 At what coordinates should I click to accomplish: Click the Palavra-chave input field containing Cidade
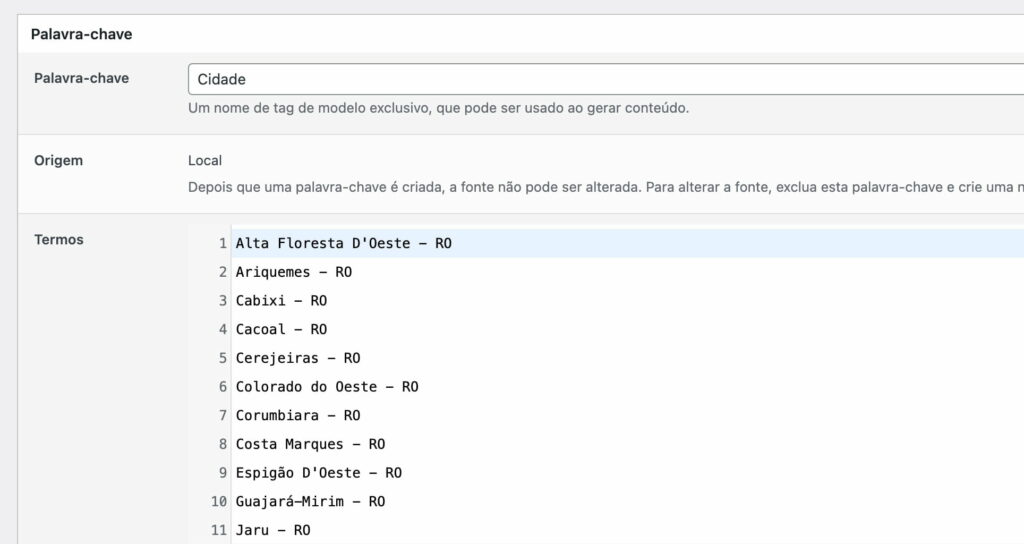(606, 79)
